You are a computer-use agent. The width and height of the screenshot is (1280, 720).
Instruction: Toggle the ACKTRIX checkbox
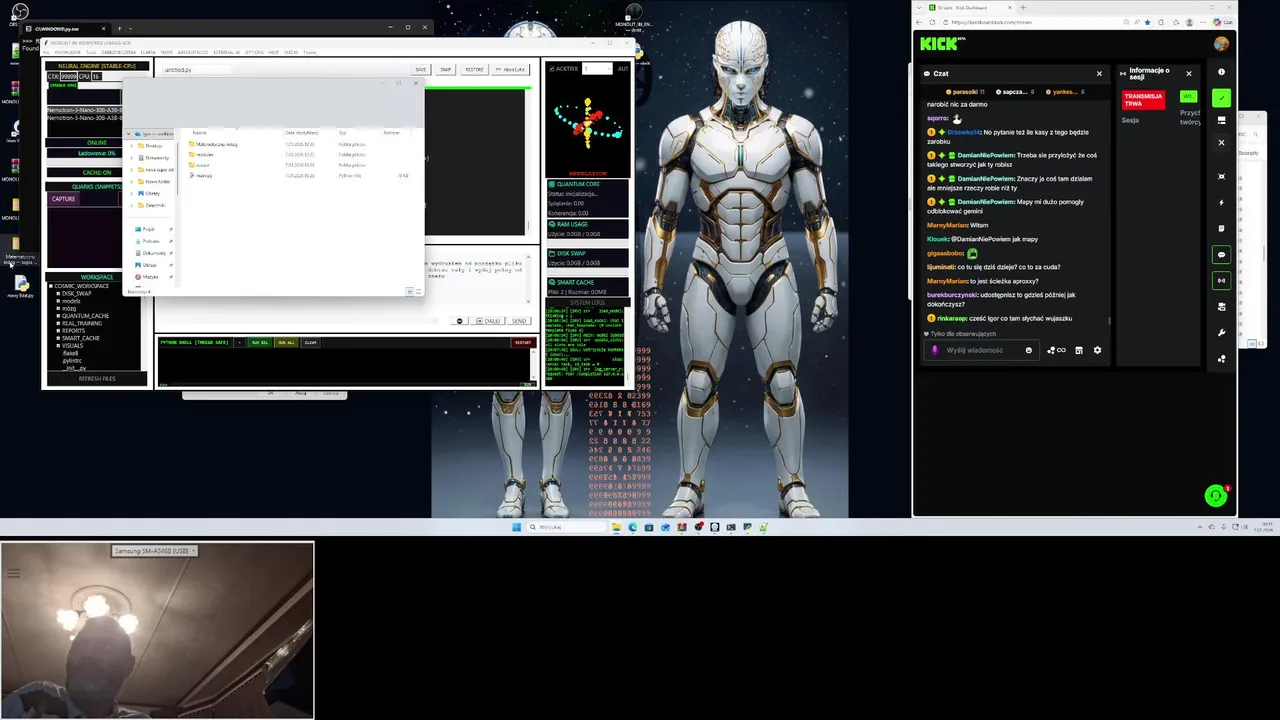click(551, 69)
